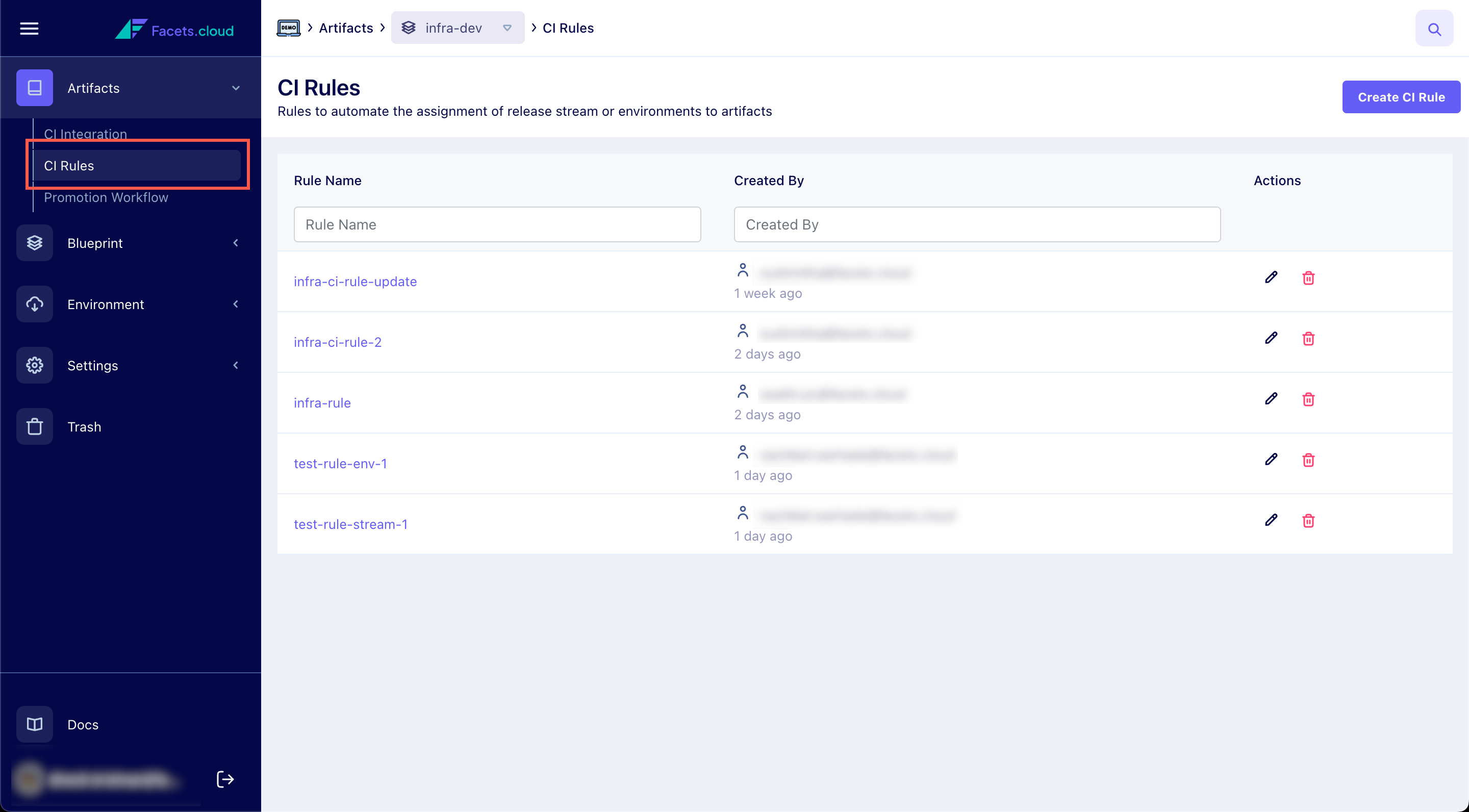Expand the Environment sidebar section

[x=236, y=304]
